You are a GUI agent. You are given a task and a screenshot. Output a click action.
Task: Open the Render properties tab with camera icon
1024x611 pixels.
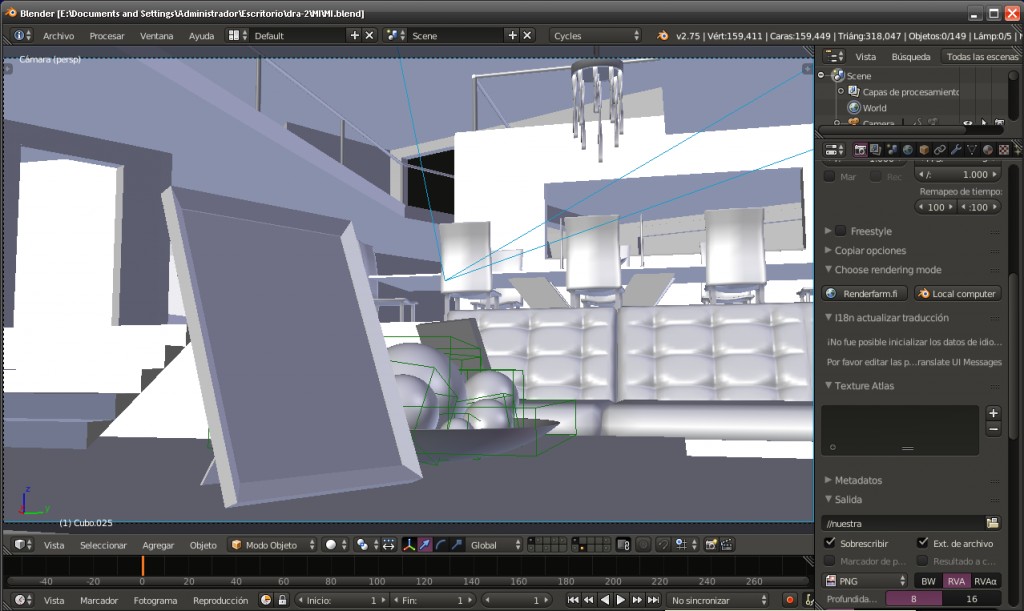tap(860, 148)
